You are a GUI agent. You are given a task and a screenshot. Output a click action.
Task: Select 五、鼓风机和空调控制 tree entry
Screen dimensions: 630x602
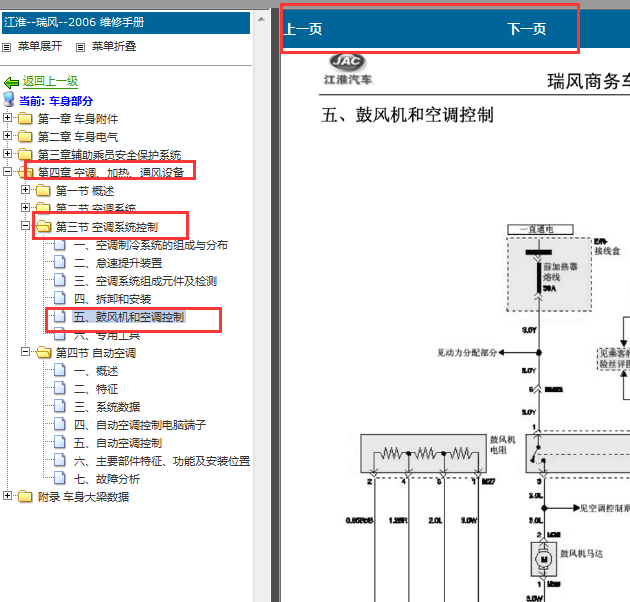click(x=129, y=317)
